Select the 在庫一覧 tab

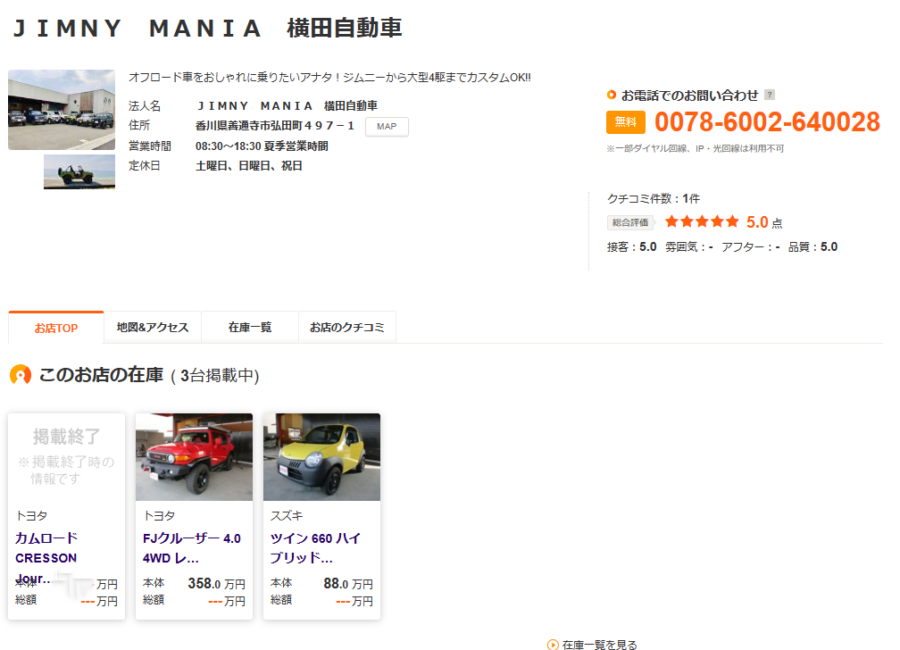[x=250, y=327]
